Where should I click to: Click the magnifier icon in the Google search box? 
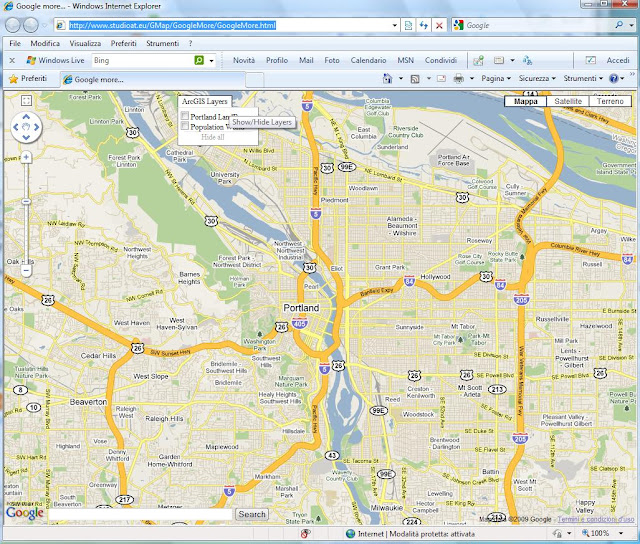tap(619, 25)
